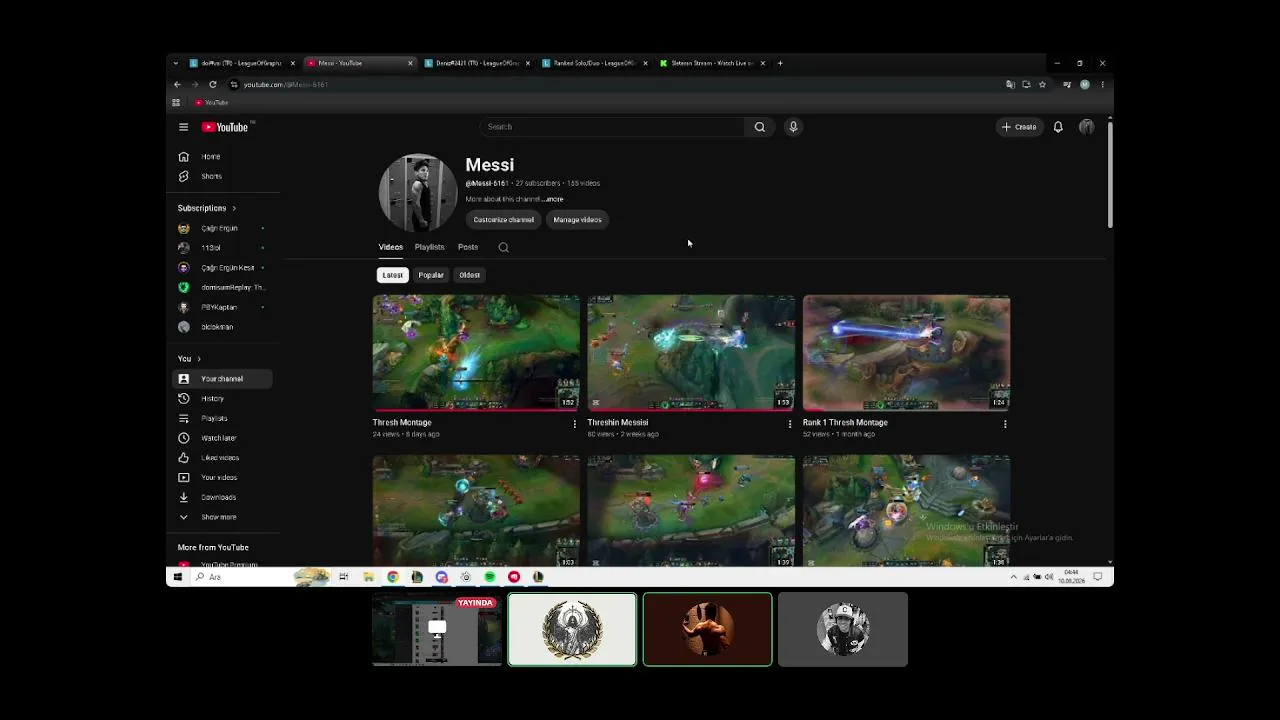The width and height of the screenshot is (1280, 720).
Task: Open the Messi channel profile picture
Action: [x=418, y=193]
